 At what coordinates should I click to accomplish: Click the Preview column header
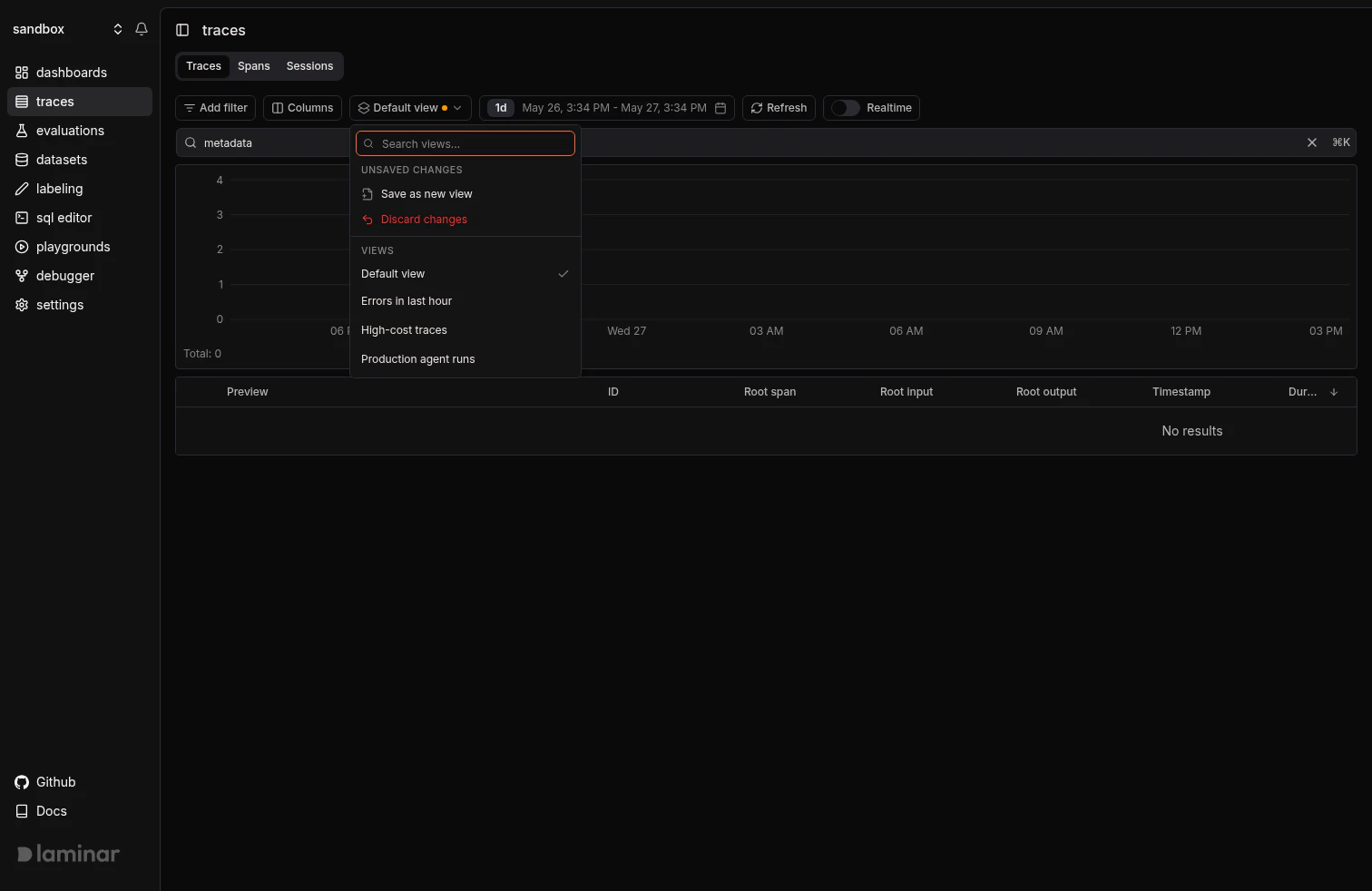(247, 392)
